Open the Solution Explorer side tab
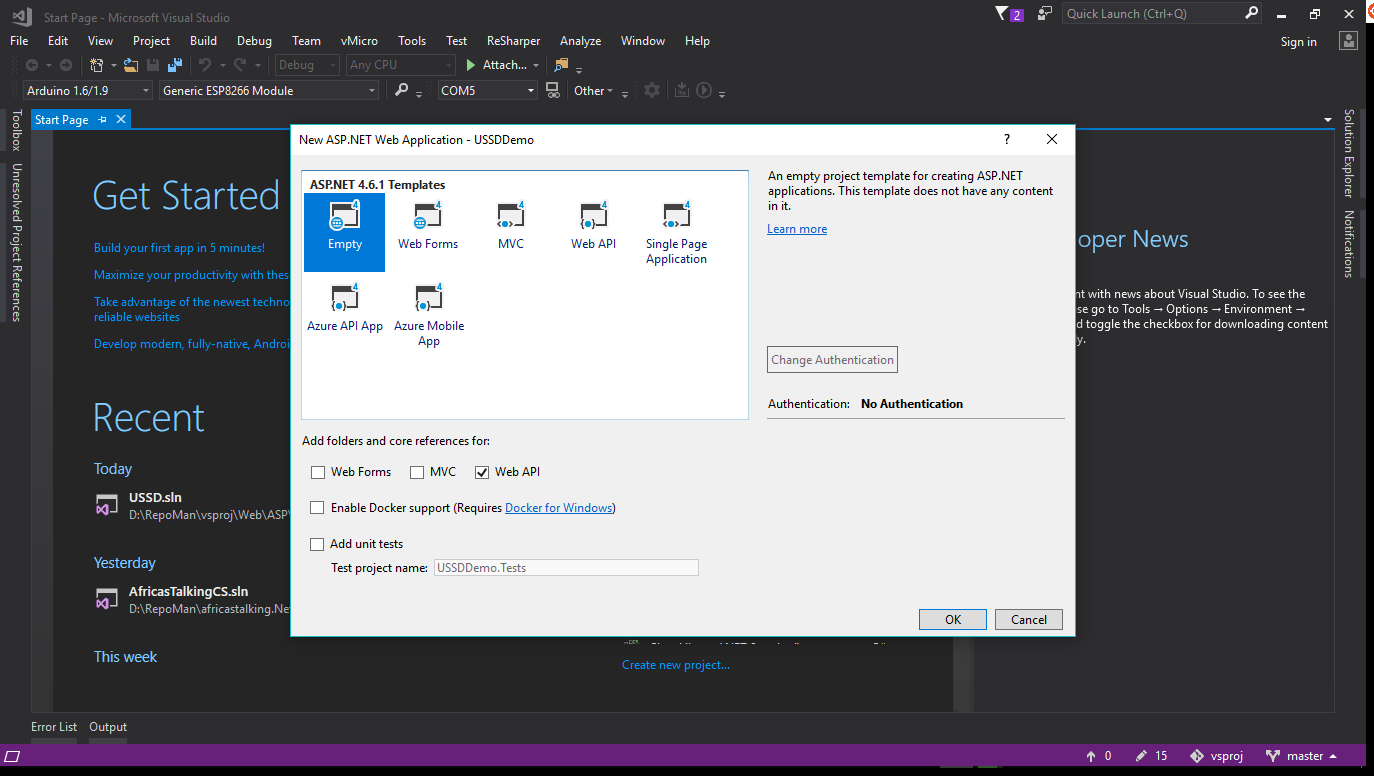This screenshot has height=776, width=1374. (1348, 154)
